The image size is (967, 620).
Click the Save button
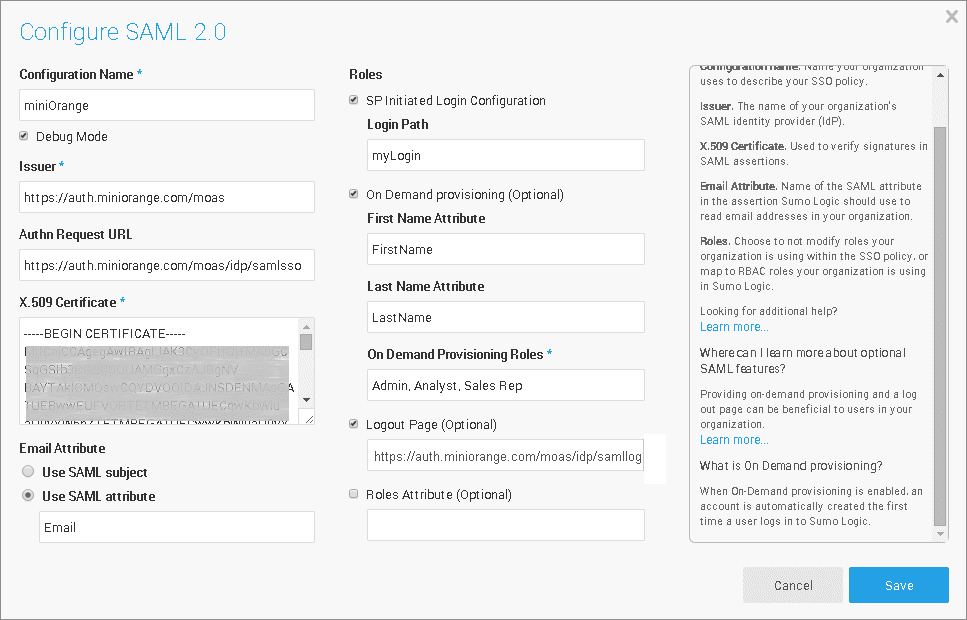[x=899, y=585]
